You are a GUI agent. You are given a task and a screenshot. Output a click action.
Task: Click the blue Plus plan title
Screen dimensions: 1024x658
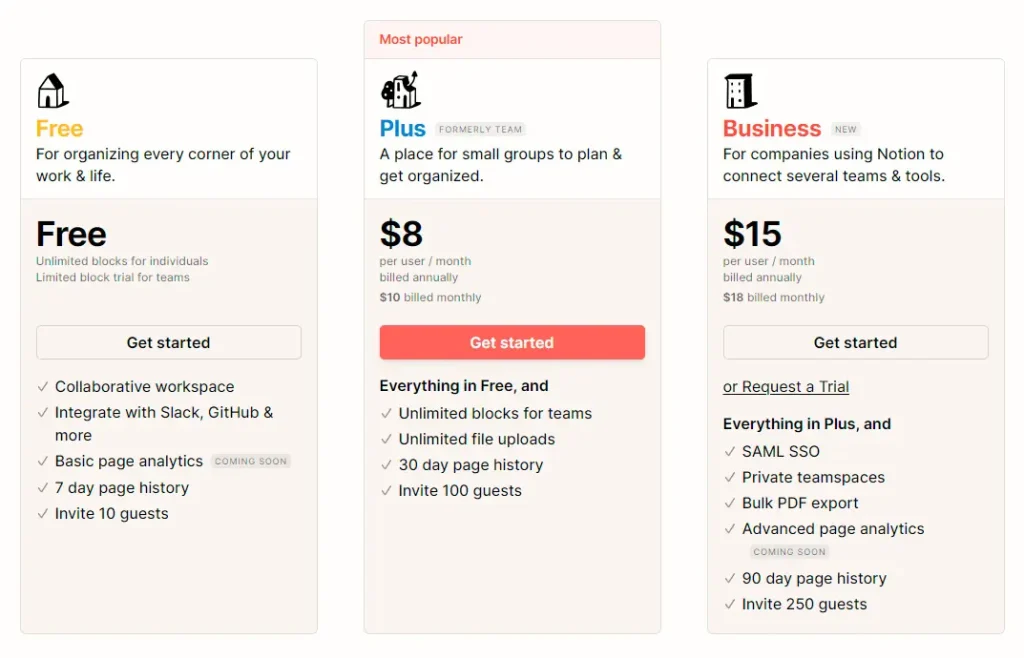(x=402, y=129)
